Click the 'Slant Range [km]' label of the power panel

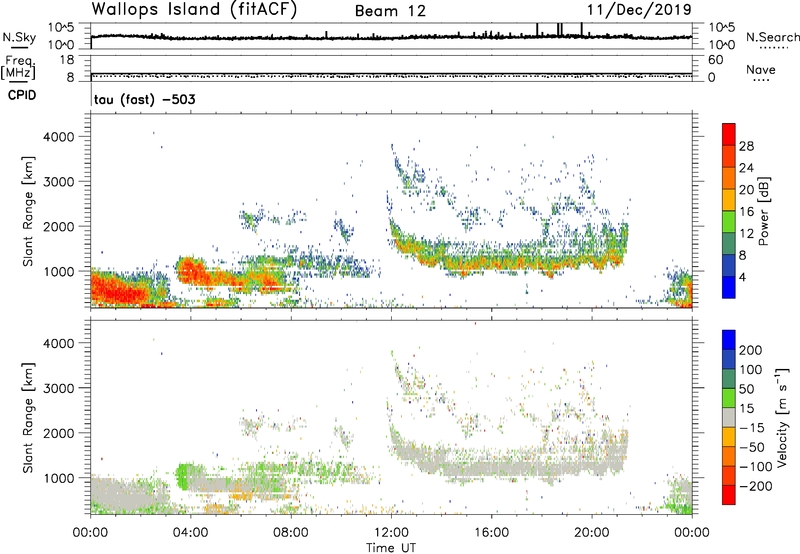coord(28,211)
